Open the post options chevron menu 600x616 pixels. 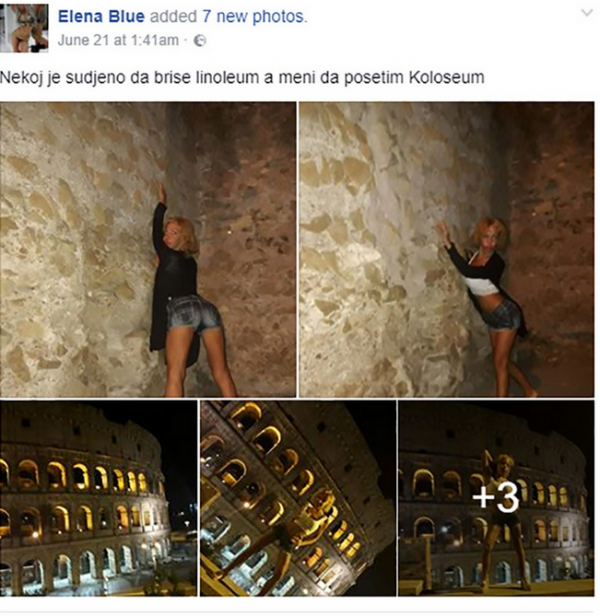pos(587,13)
